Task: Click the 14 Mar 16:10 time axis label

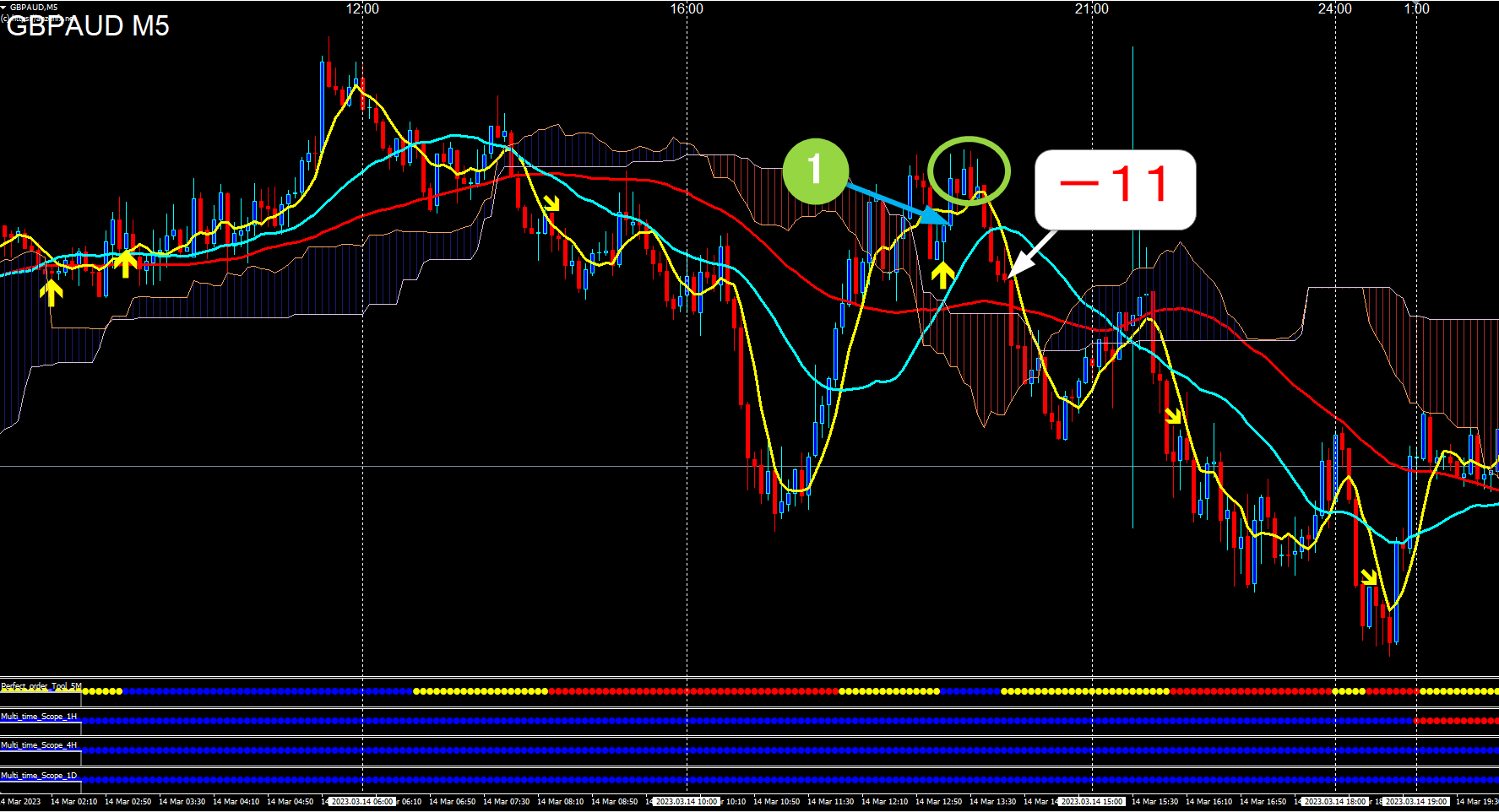Action: click(1208, 802)
